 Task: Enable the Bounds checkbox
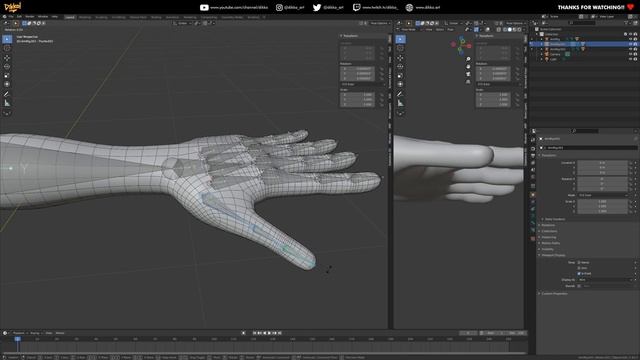click(x=579, y=286)
